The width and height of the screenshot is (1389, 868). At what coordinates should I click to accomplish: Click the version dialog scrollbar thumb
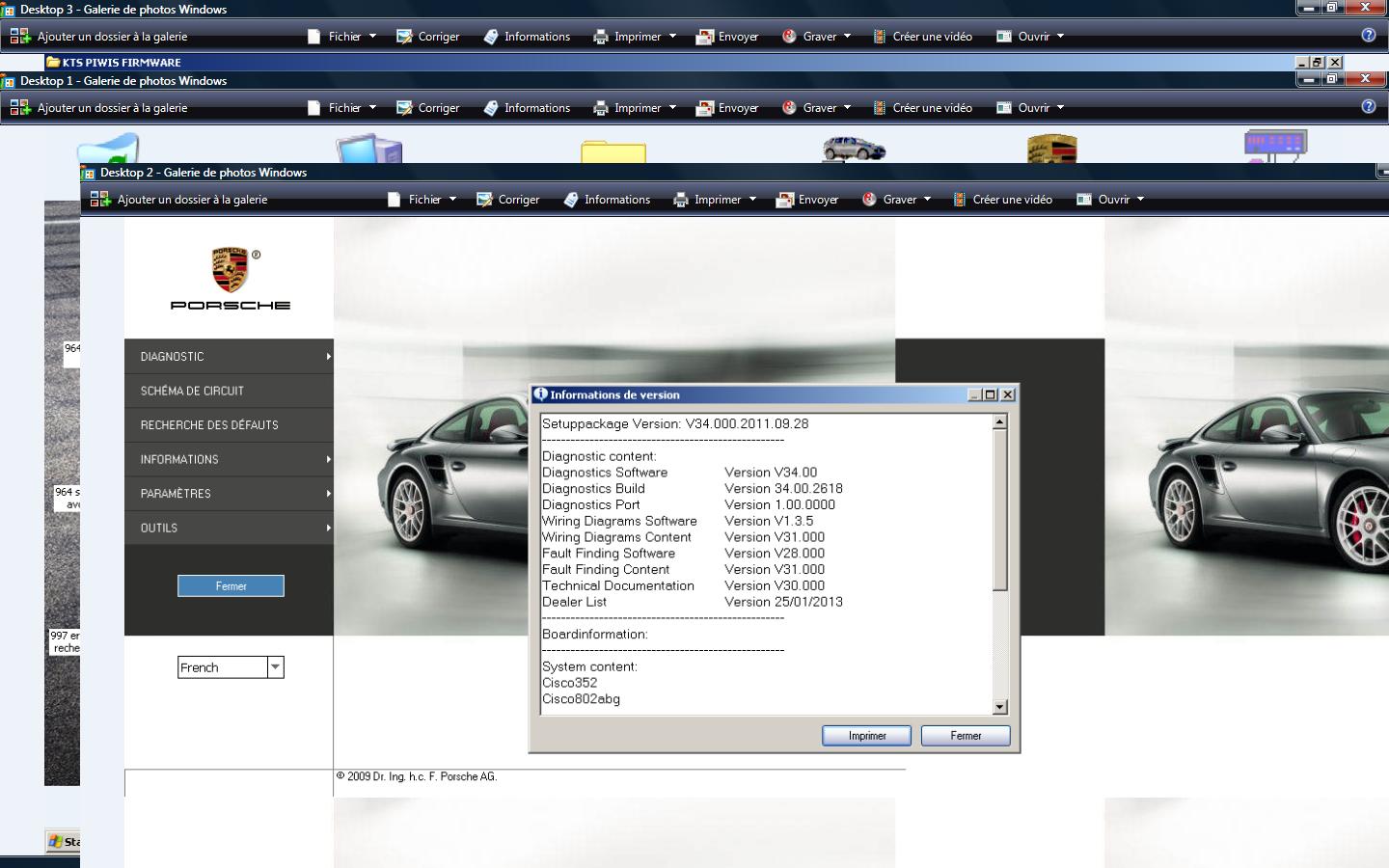(999, 510)
